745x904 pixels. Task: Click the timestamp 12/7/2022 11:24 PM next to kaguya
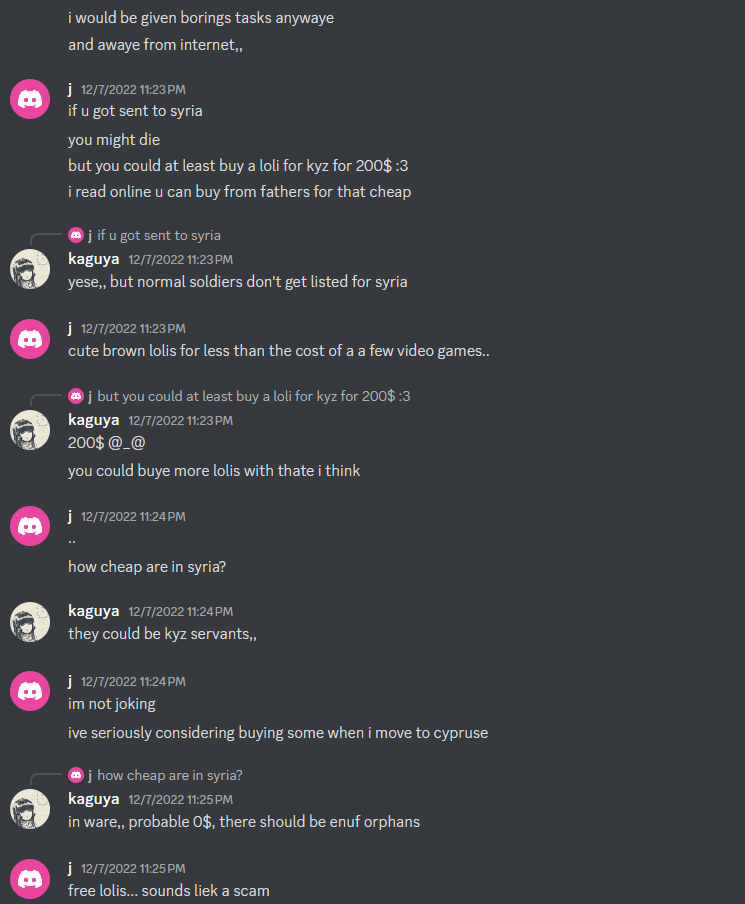click(x=180, y=612)
